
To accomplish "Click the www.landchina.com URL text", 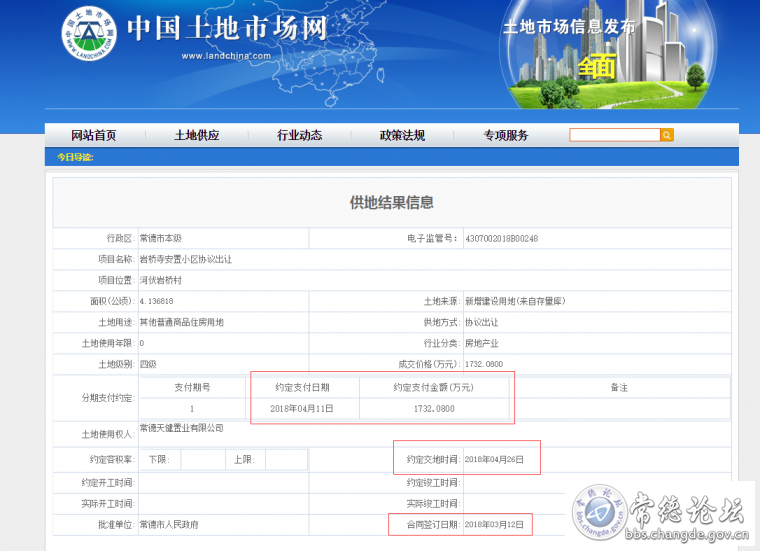I will (226, 56).
